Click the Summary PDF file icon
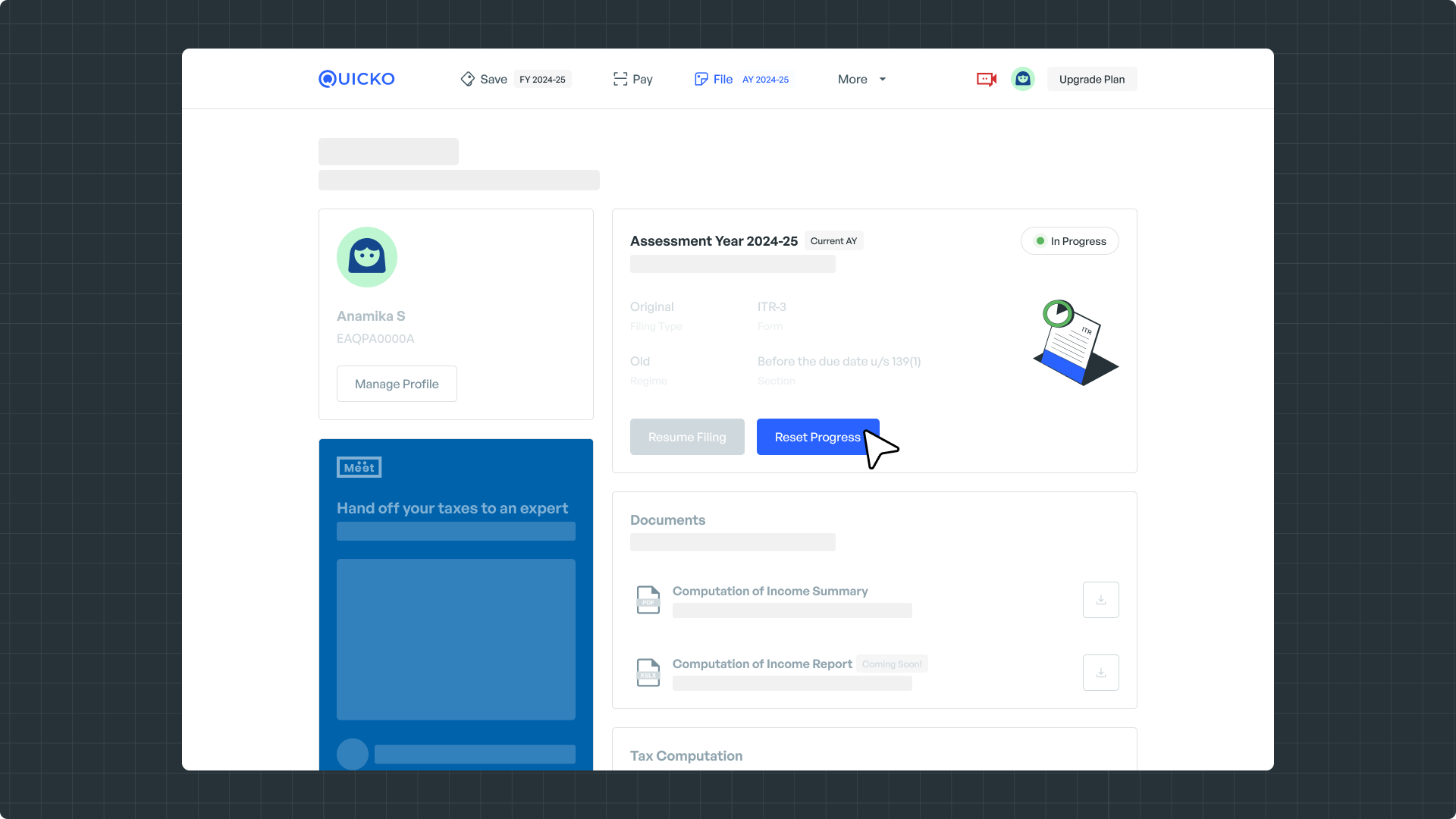This screenshot has width=1456, height=819. point(648,600)
